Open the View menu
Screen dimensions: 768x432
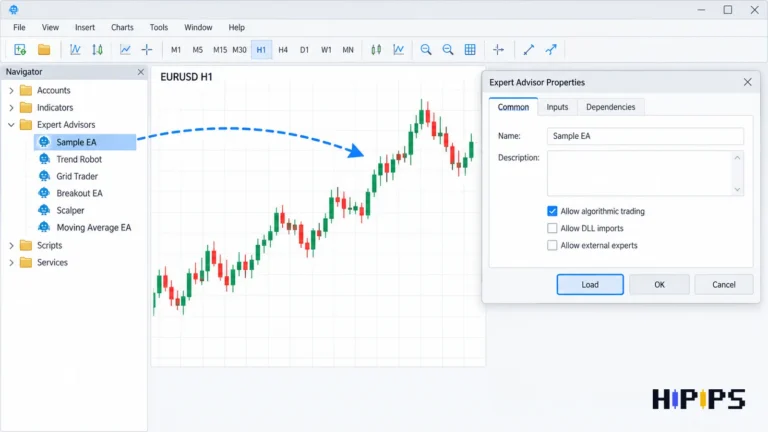click(50, 27)
